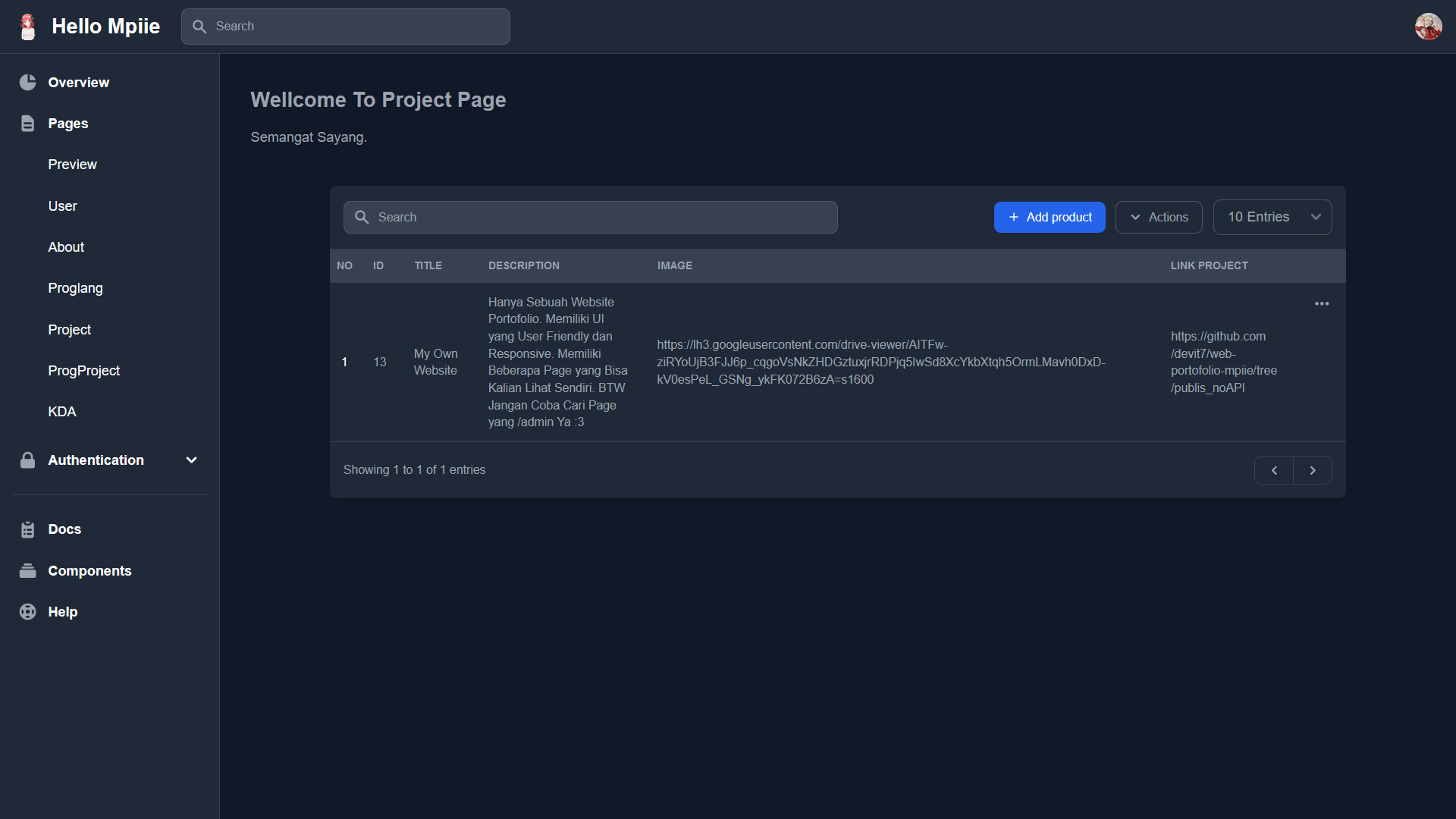Open the three-dot menu on project row
The width and height of the screenshot is (1456, 819).
click(1322, 303)
